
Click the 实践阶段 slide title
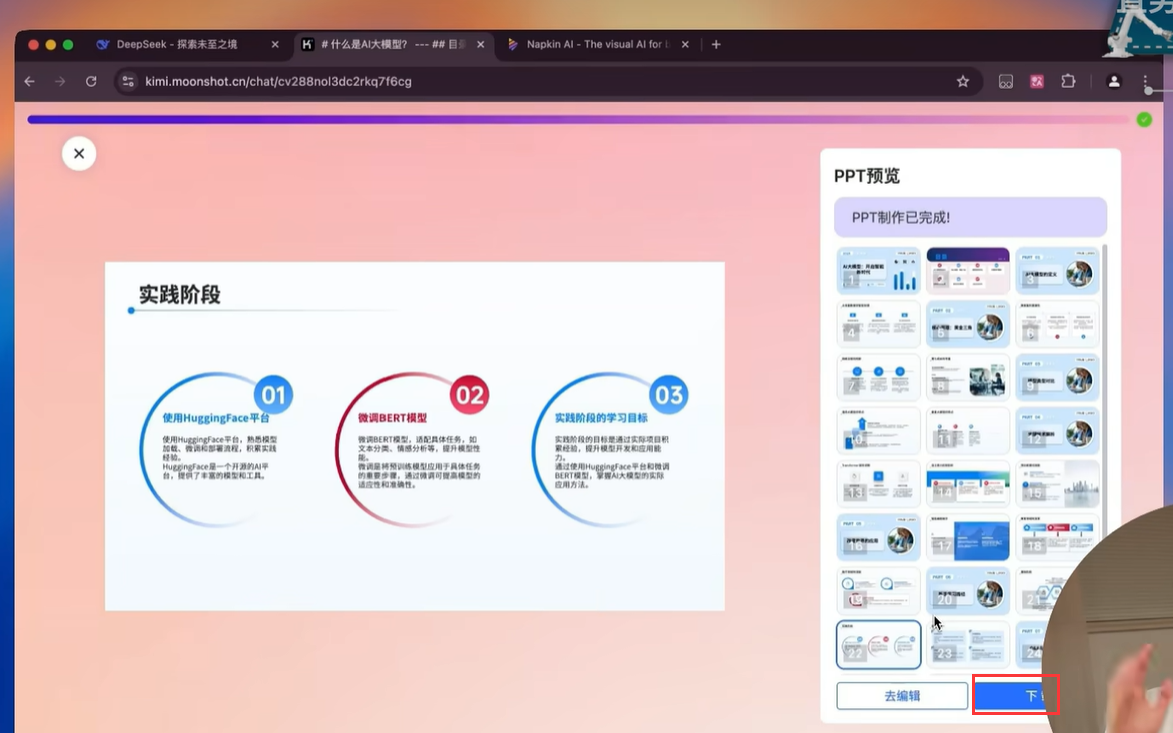pos(180,295)
